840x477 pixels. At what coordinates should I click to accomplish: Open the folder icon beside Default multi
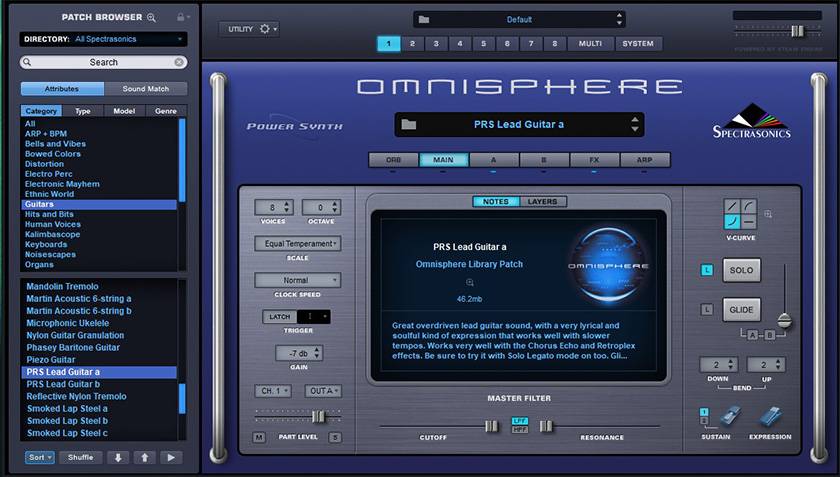click(424, 19)
